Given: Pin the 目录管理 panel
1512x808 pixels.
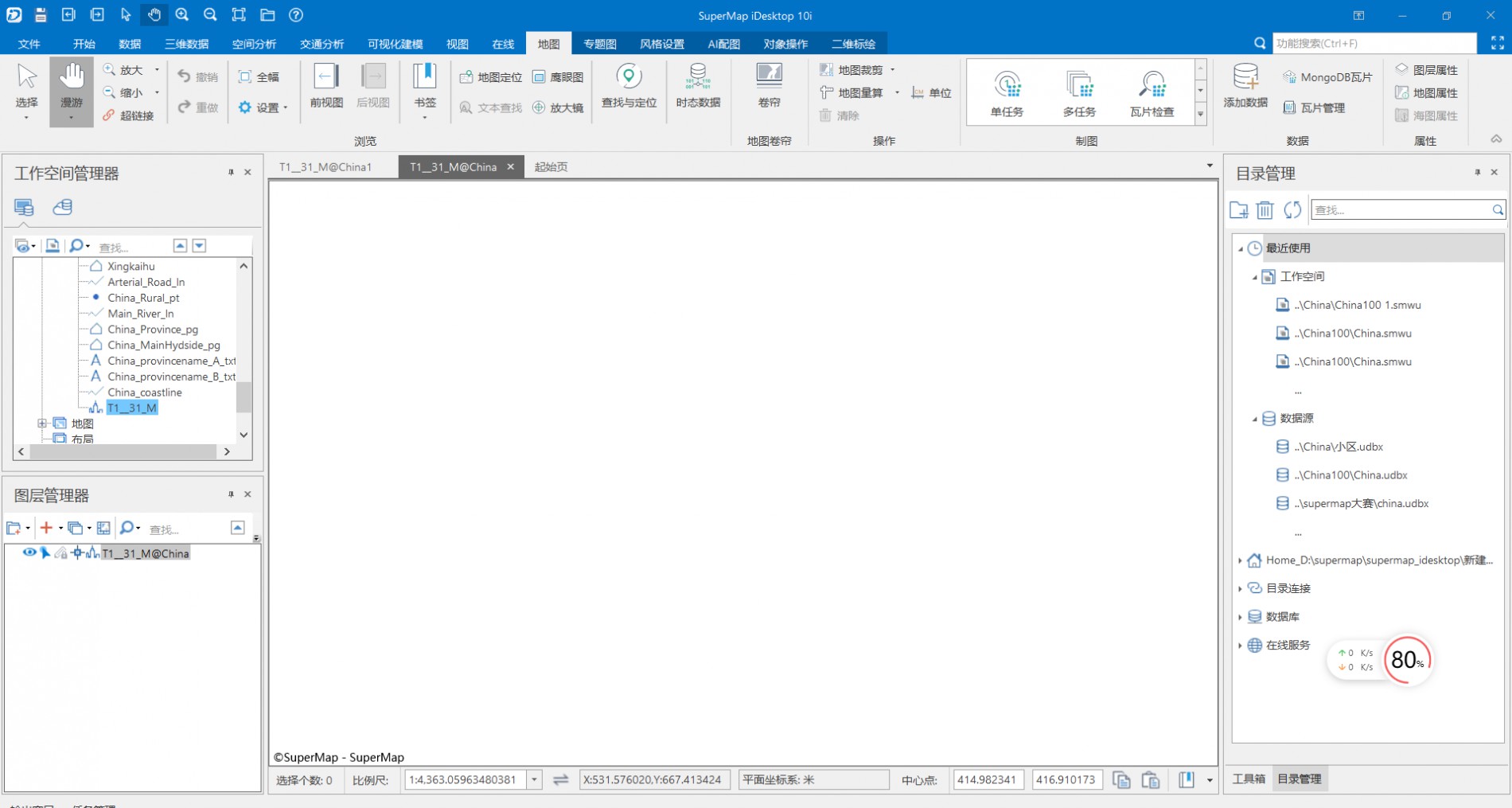Looking at the screenshot, I should tap(1477, 172).
